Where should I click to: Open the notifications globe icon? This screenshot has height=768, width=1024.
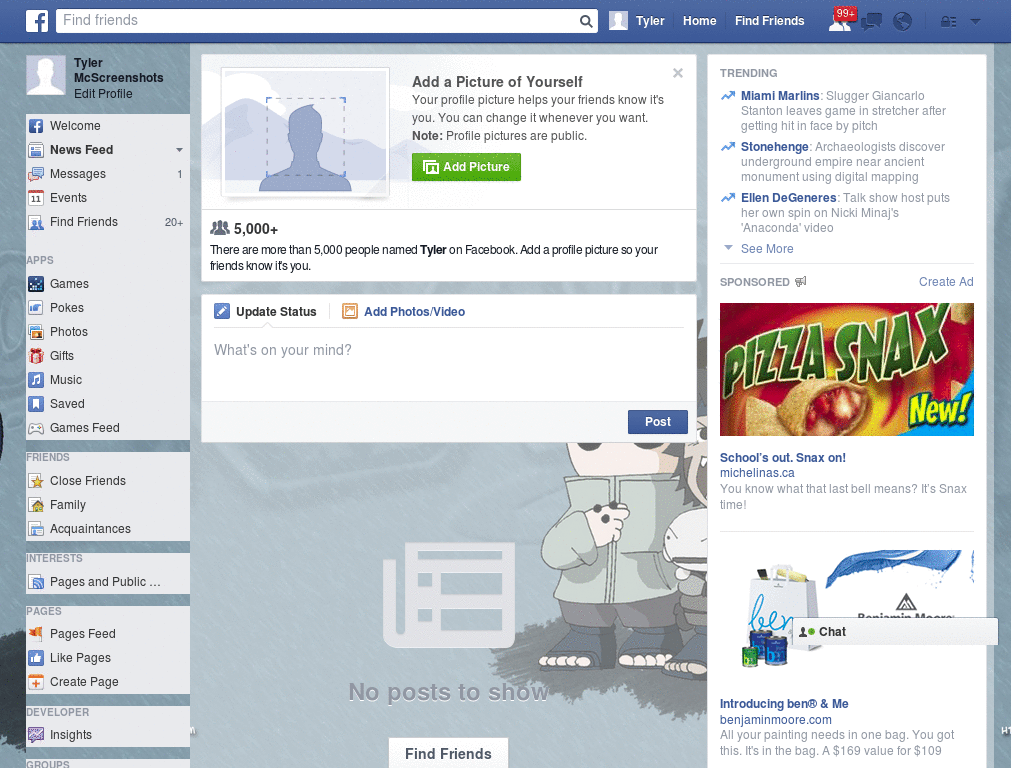[903, 22]
